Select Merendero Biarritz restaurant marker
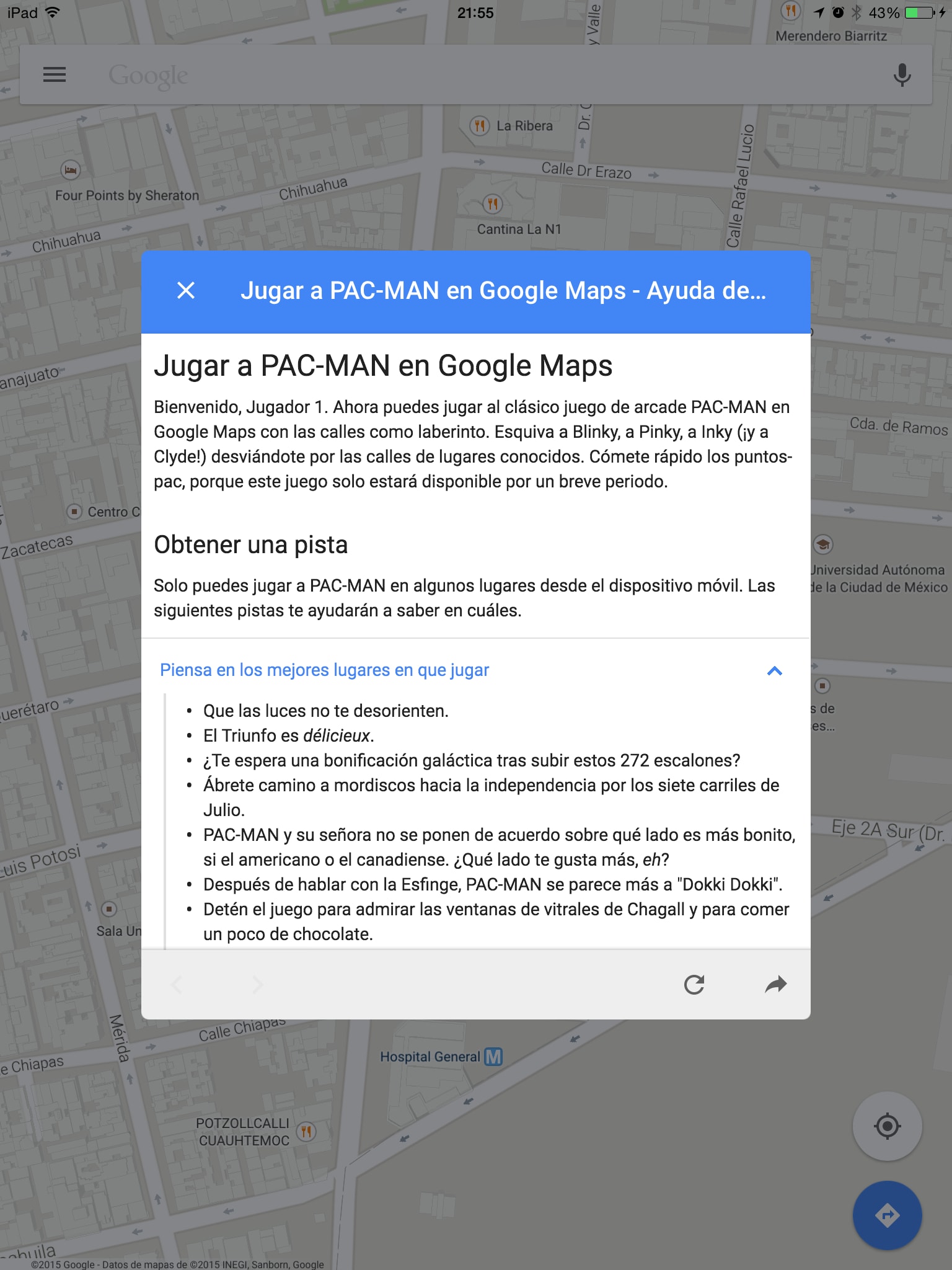This screenshot has height=1270, width=952. (x=790, y=11)
